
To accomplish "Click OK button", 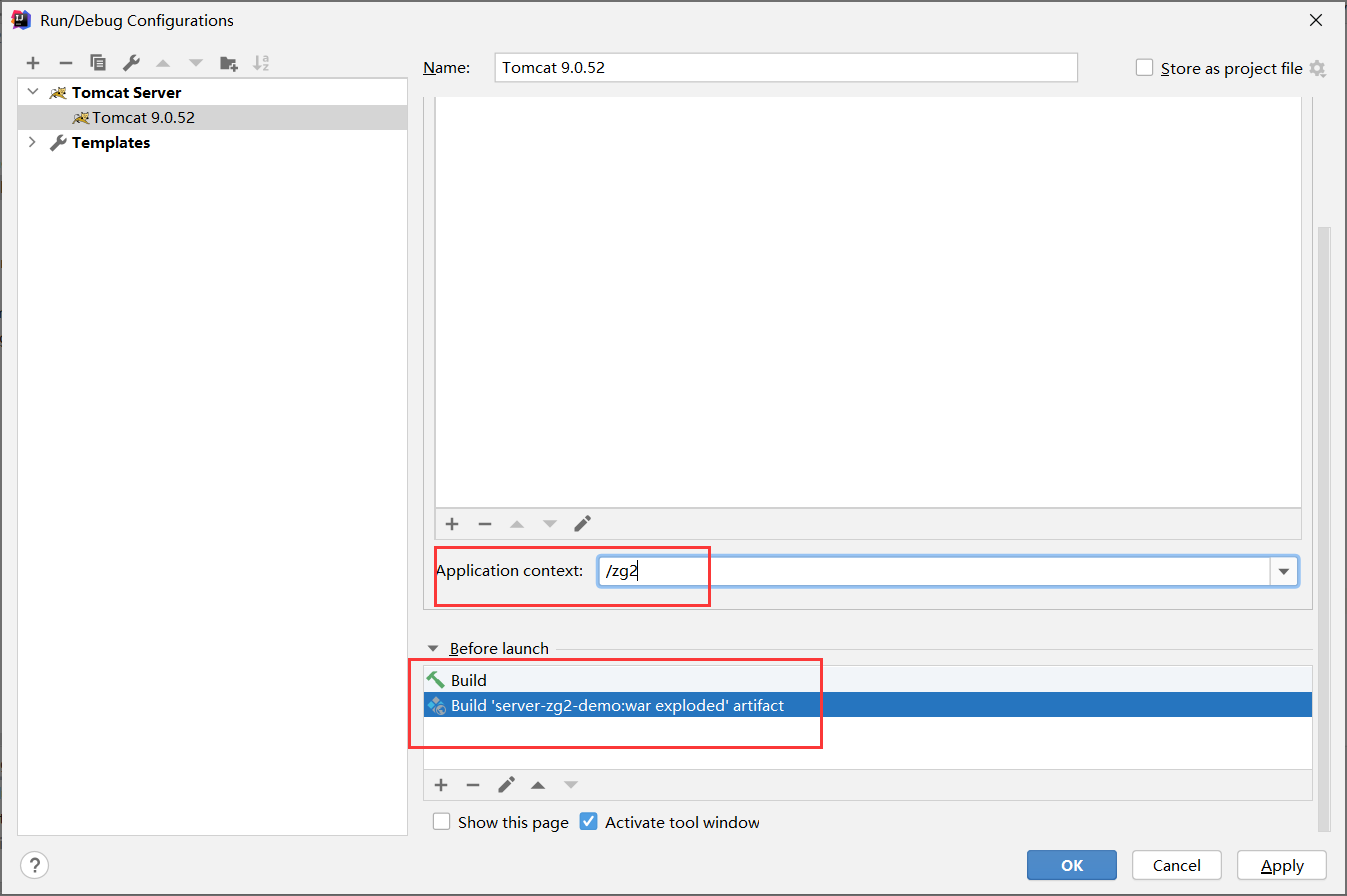I will pos(1072,865).
